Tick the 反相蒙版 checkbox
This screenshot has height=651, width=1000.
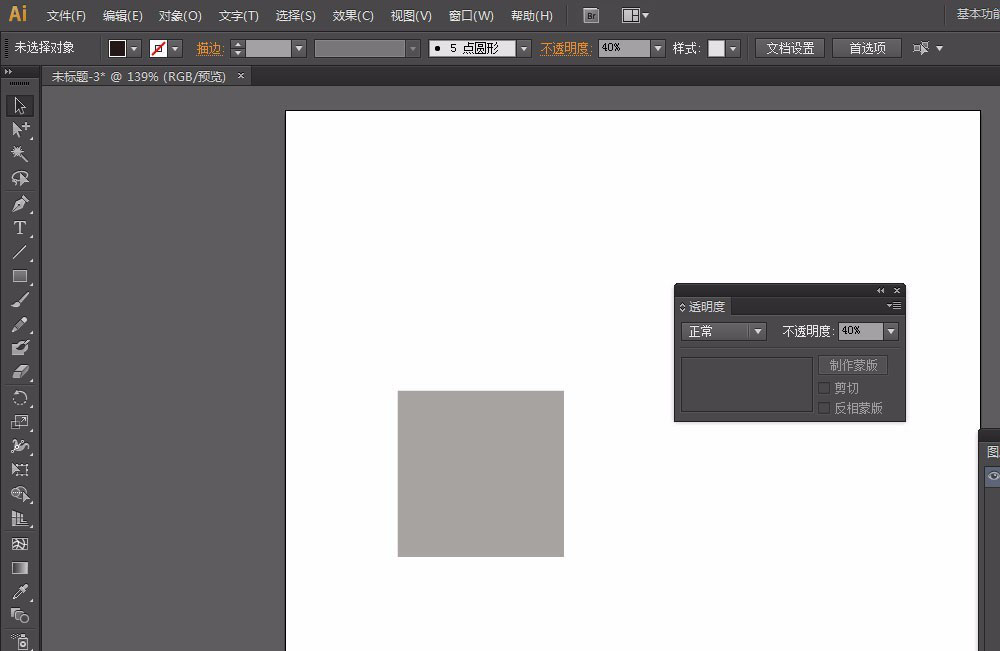[x=824, y=408]
